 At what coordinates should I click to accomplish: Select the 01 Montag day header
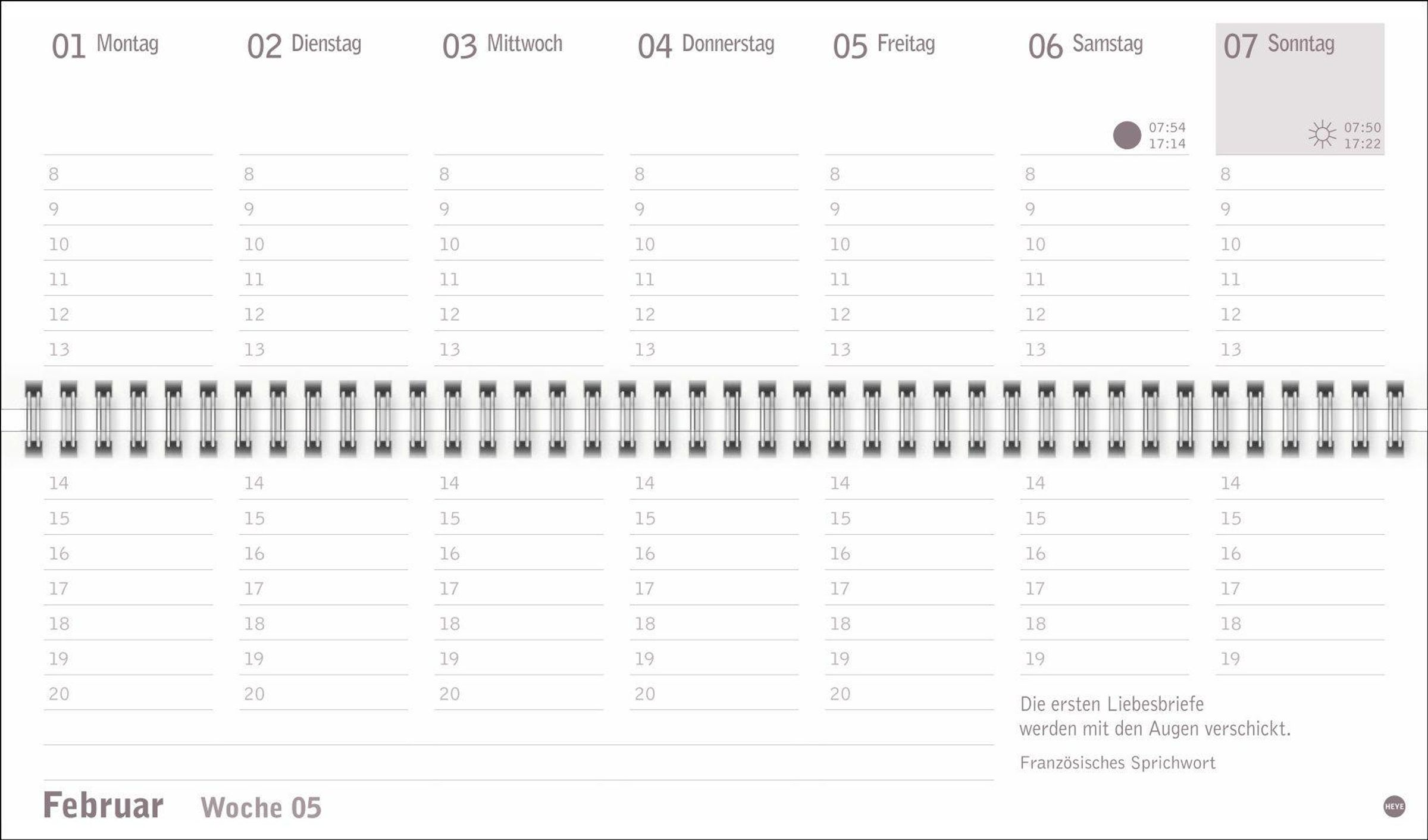(105, 45)
